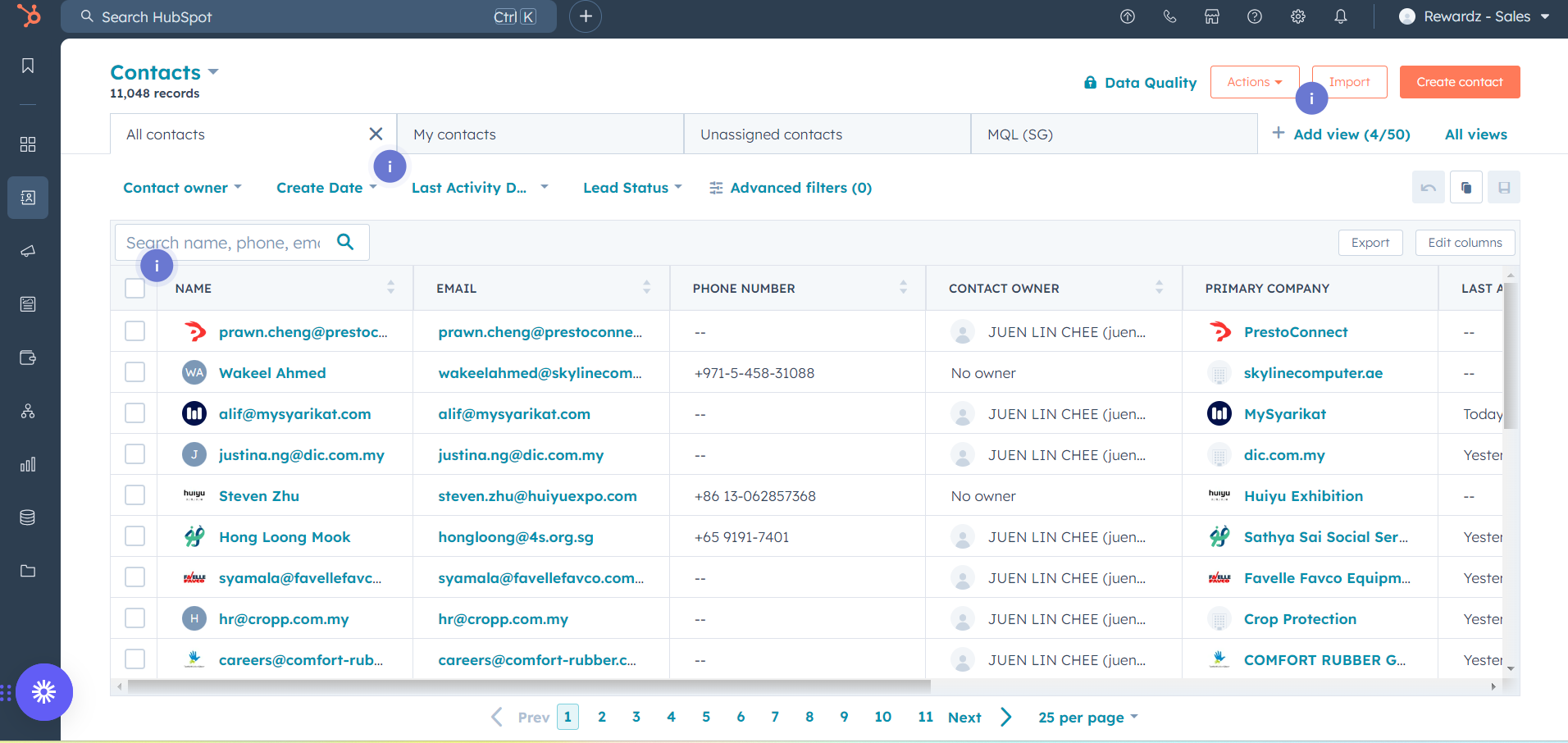Change the 25 per page dropdown
Viewport: 1568px width, 743px height.
[1088, 718]
